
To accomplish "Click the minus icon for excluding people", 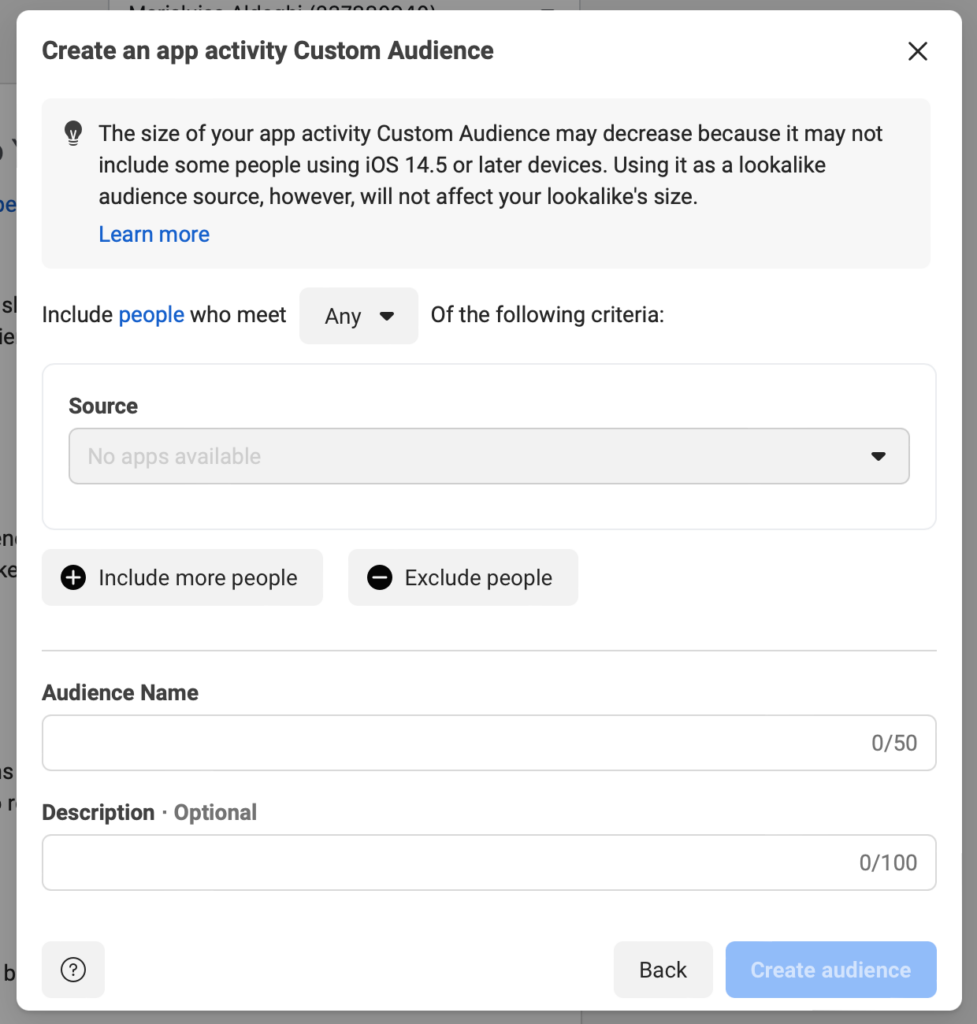I will (x=380, y=578).
